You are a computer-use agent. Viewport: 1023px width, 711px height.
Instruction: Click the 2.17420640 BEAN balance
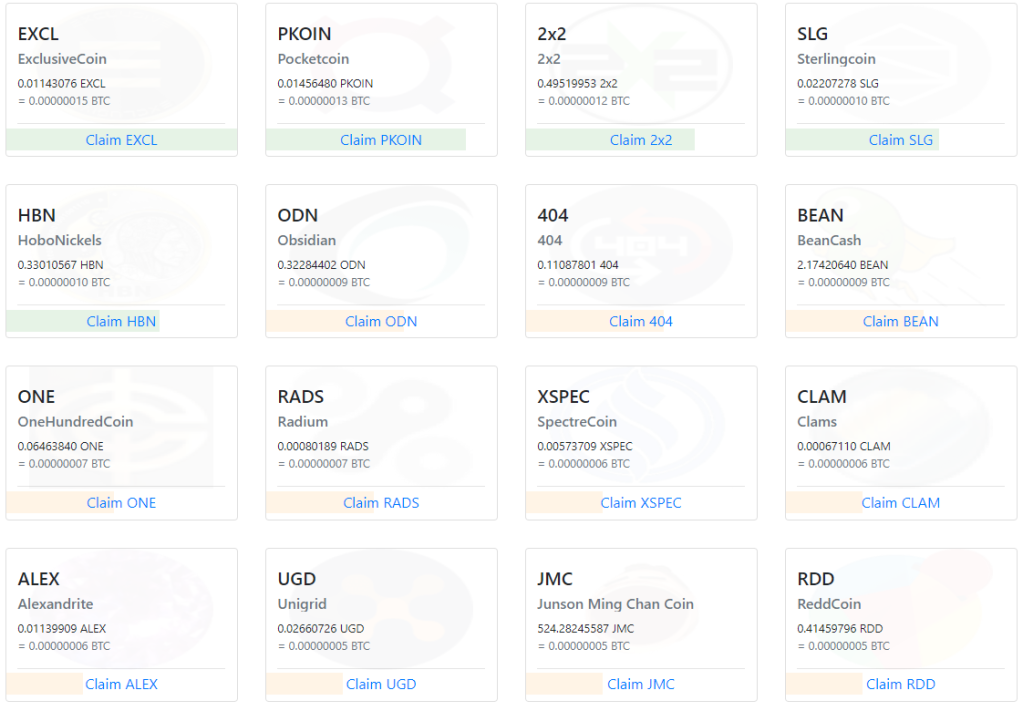point(842,265)
